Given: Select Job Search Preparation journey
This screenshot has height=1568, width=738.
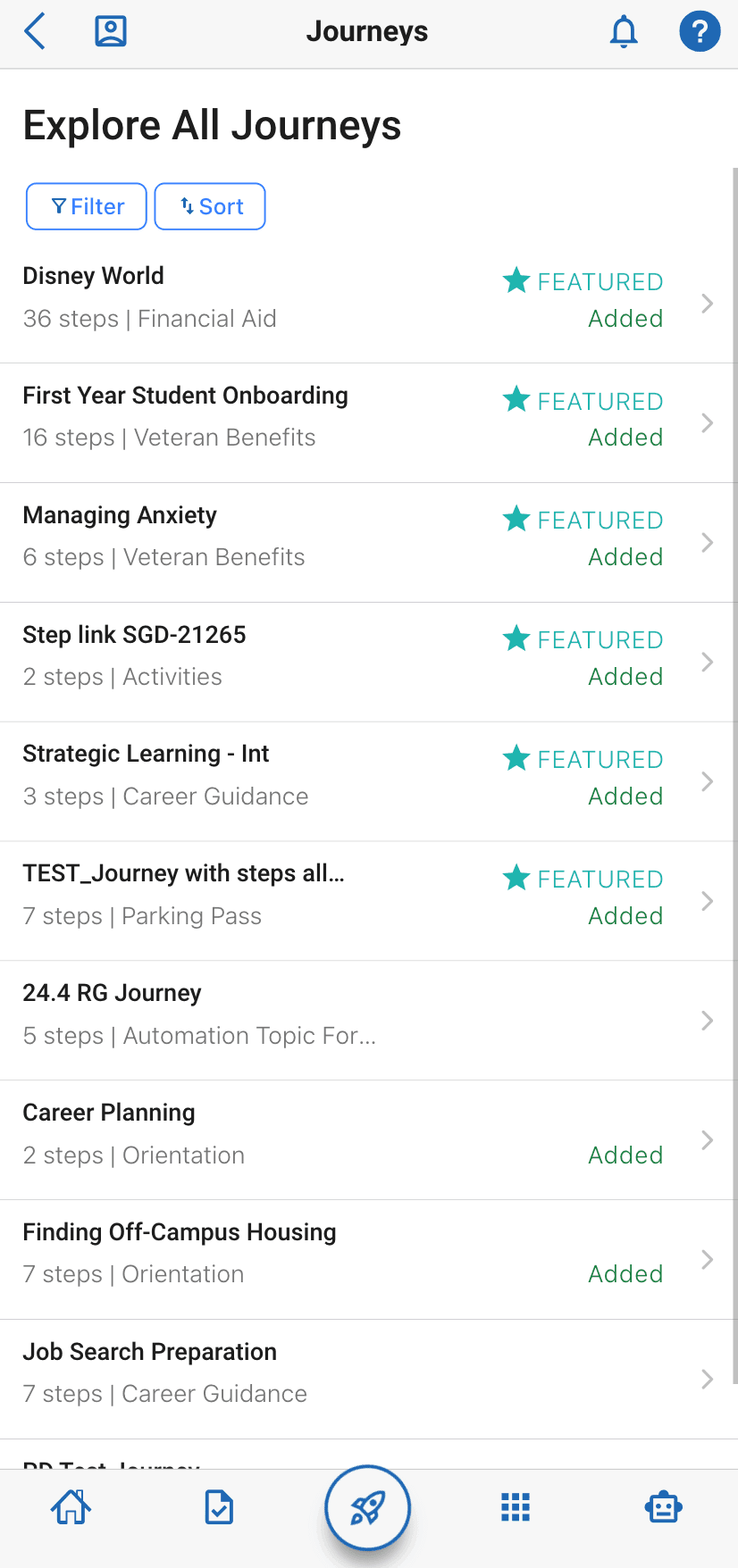Looking at the screenshot, I should pyautogui.click(x=149, y=1352).
